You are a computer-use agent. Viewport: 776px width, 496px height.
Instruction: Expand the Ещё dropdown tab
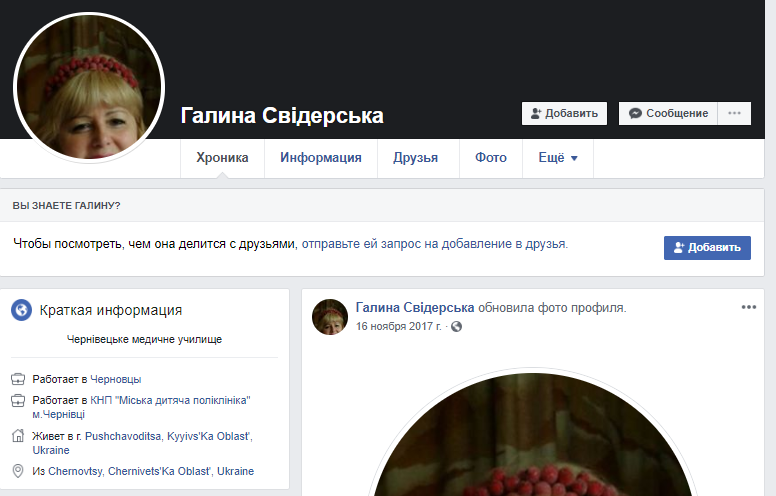(558, 158)
